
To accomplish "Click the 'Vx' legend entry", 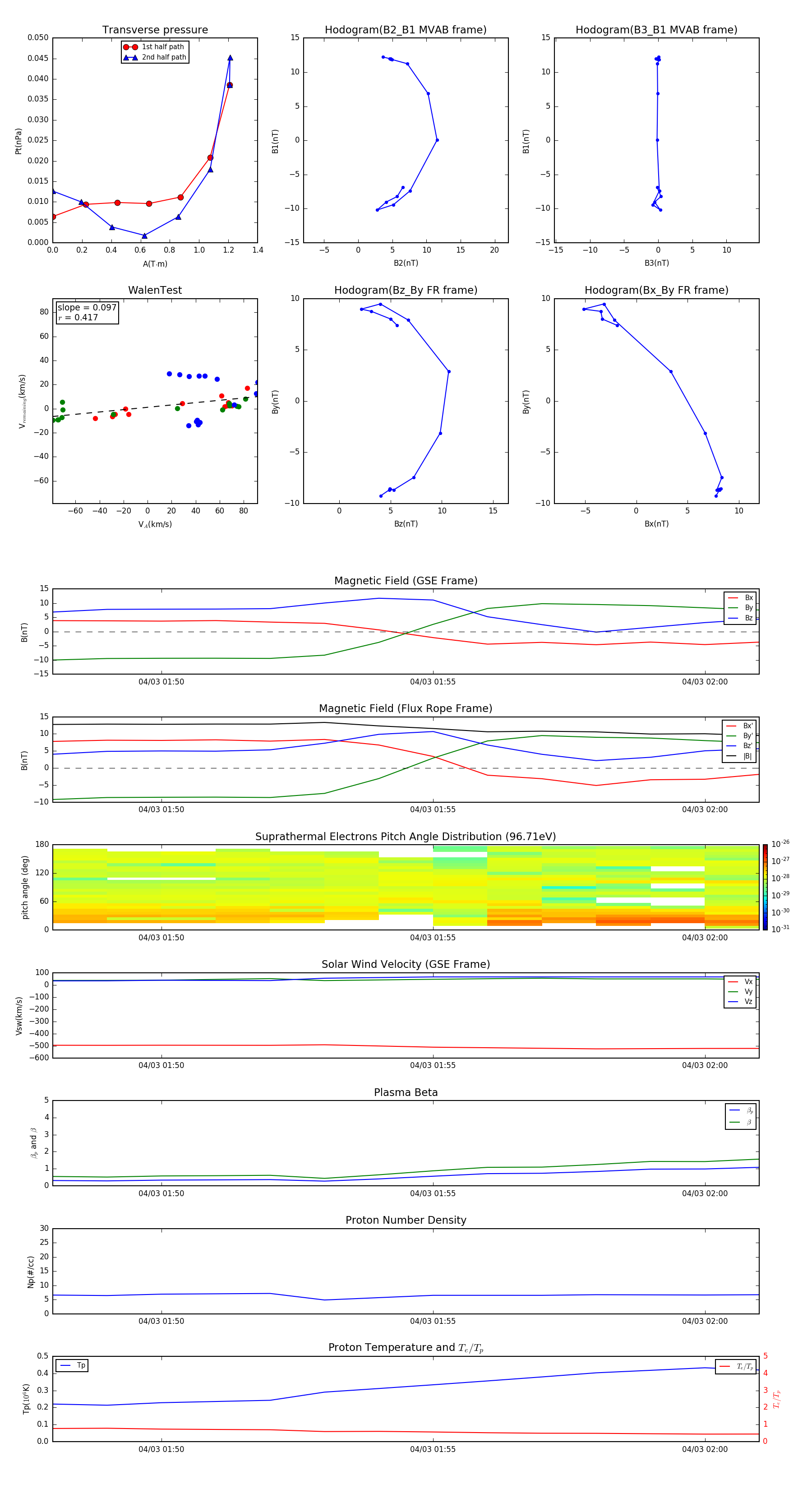I will [x=740, y=981].
